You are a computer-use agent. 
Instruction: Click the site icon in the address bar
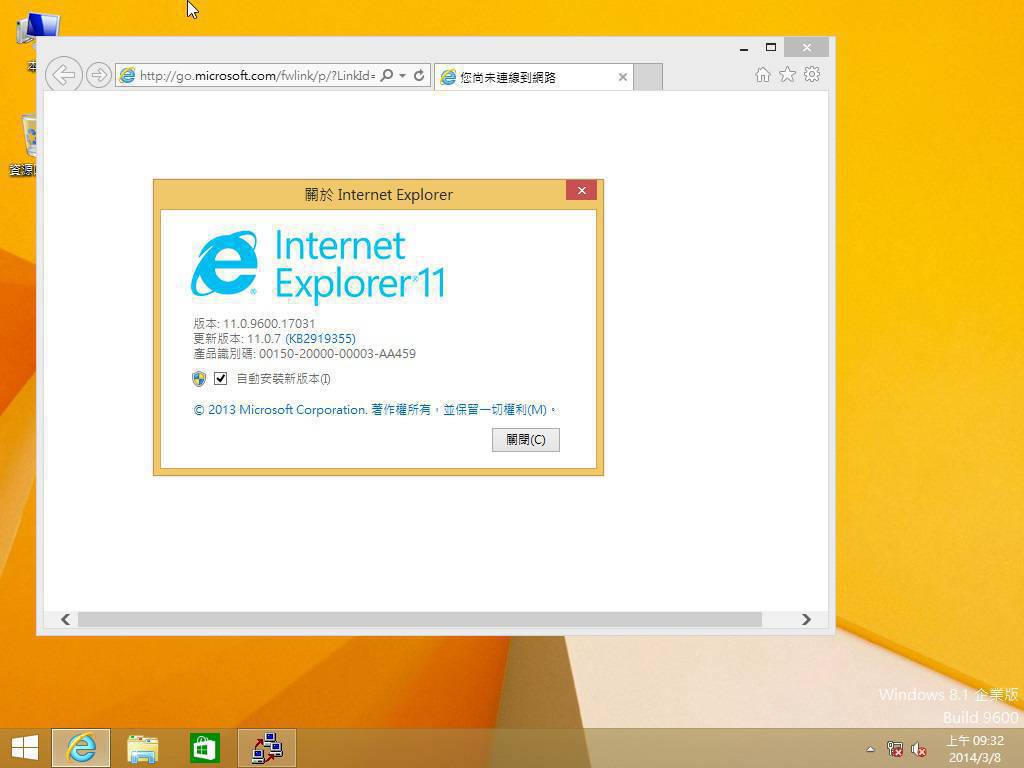pos(127,75)
